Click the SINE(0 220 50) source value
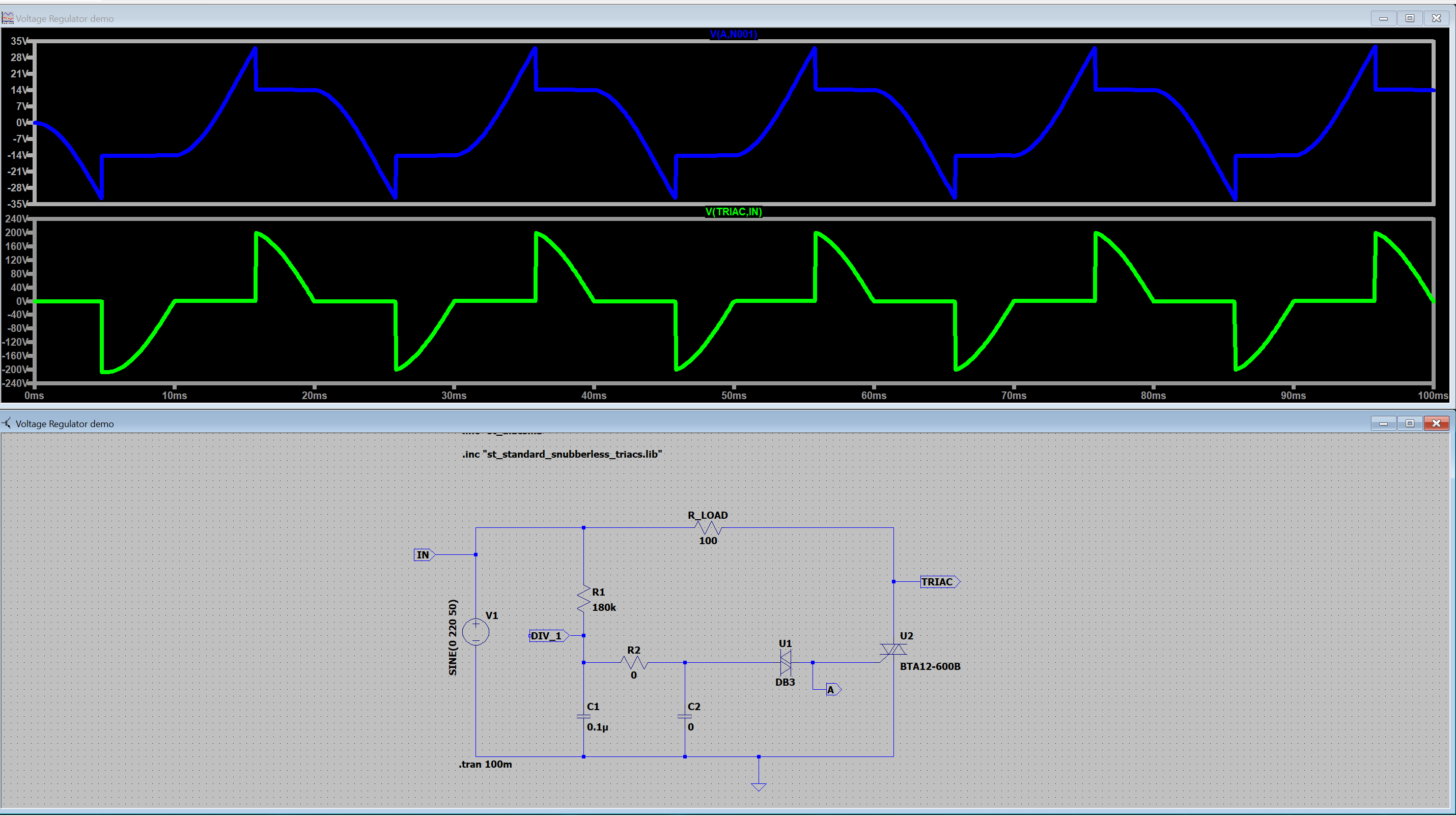Viewport: 1456px width, 816px height. tap(452, 637)
